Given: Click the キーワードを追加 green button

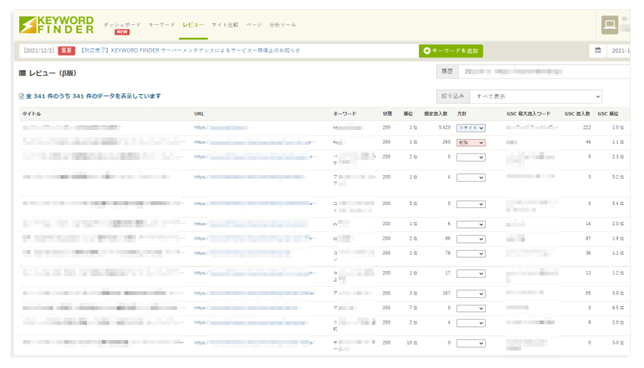Looking at the screenshot, I should [451, 51].
